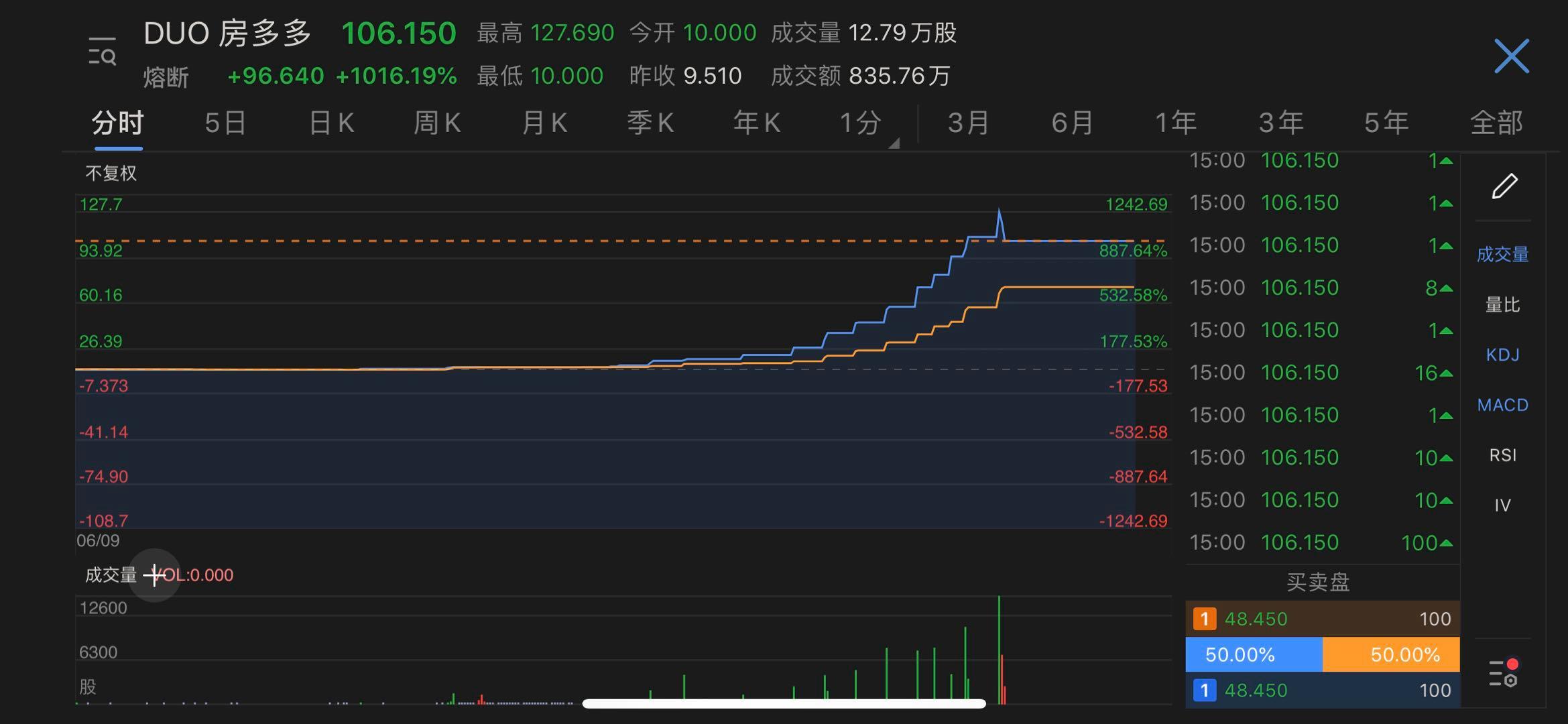This screenshot has height=724, width=1568.
Task: Select the 5年 range
Action: point(1386,123)
